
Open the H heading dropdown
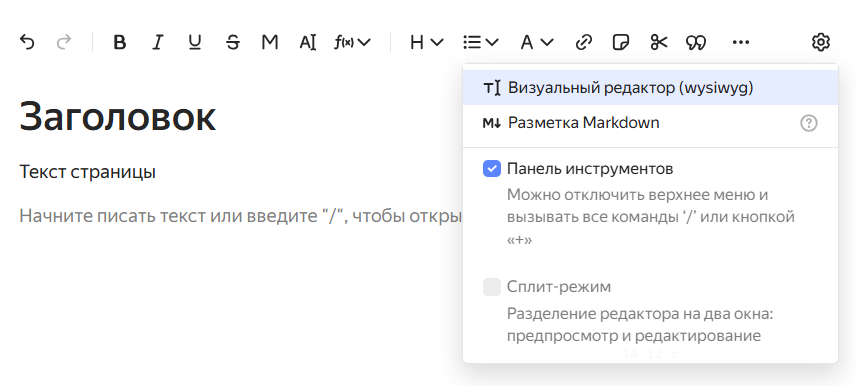click(x=426, y=42)
